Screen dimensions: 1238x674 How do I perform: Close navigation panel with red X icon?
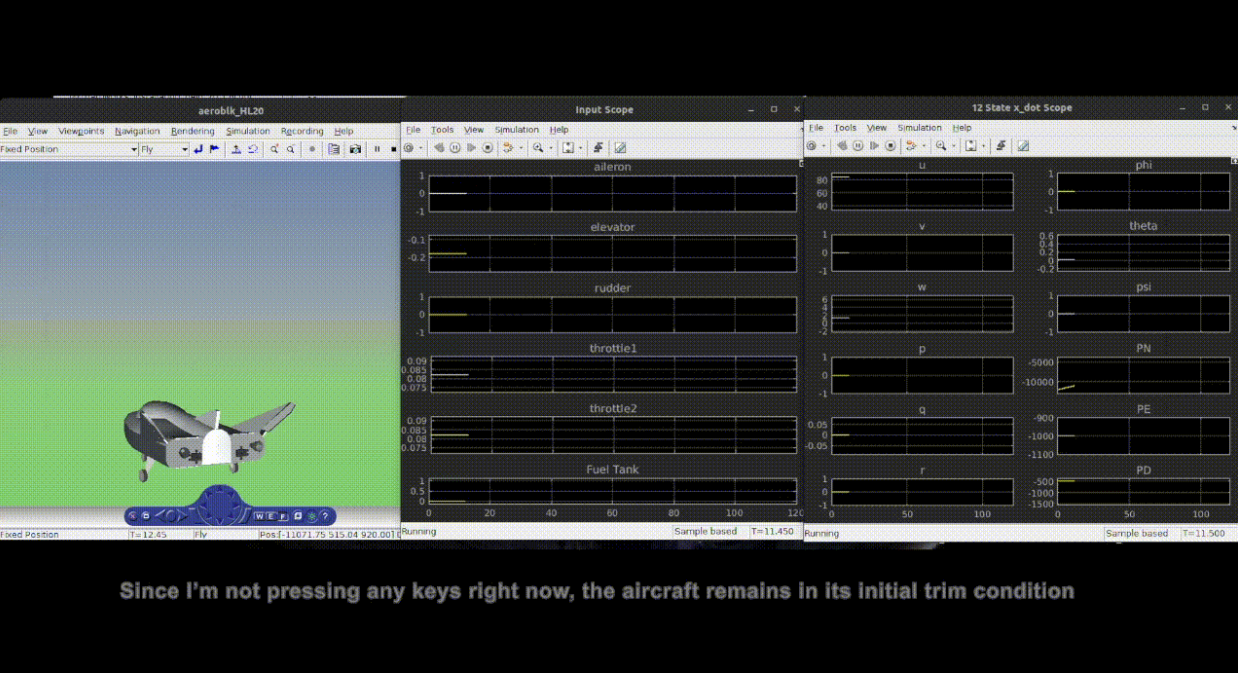point(132,516)
